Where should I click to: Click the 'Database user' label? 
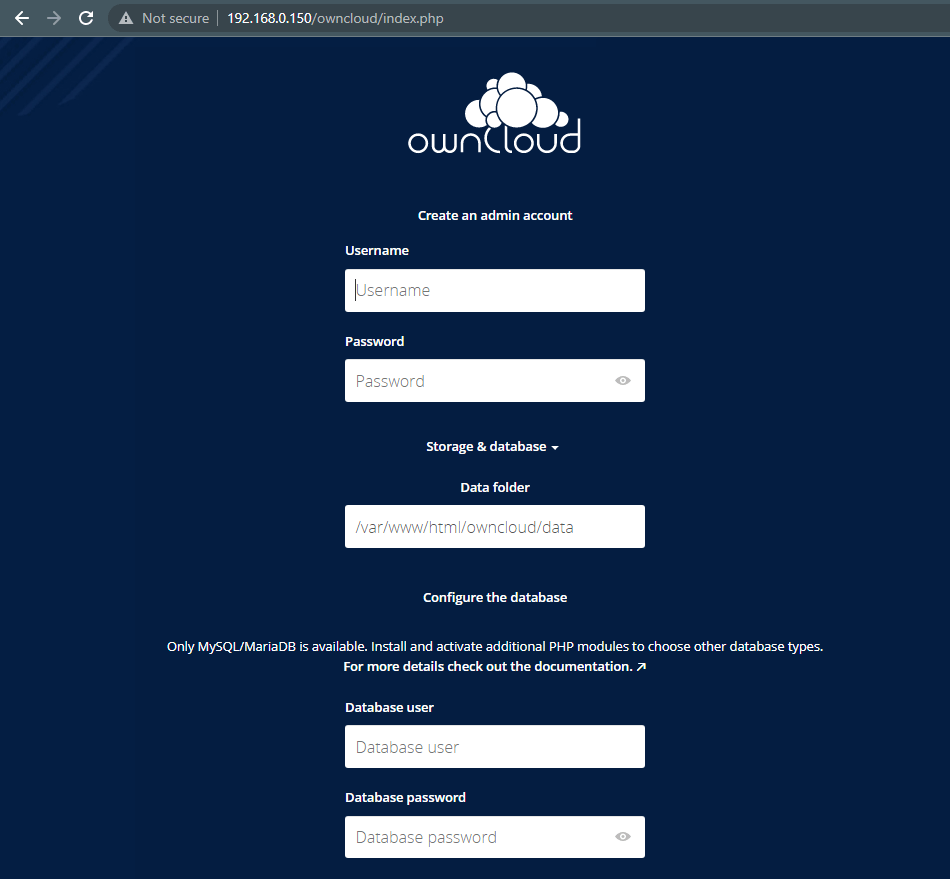click(x=389, y=708)
